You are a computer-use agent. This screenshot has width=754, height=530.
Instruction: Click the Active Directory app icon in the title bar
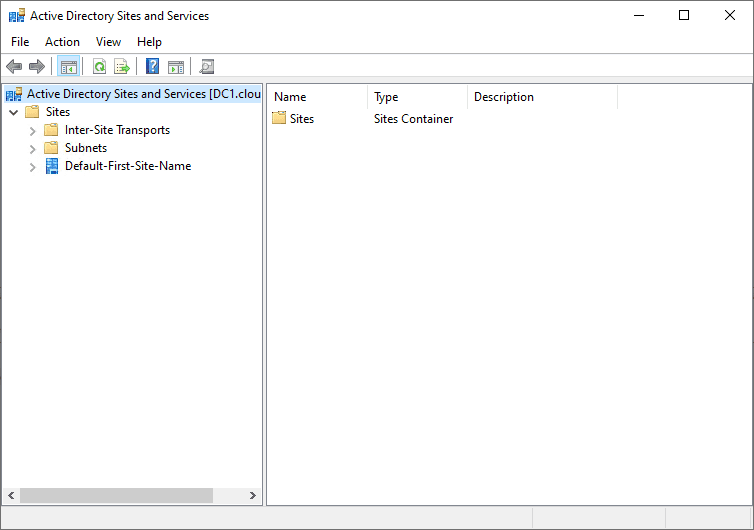tap(17, 15)
